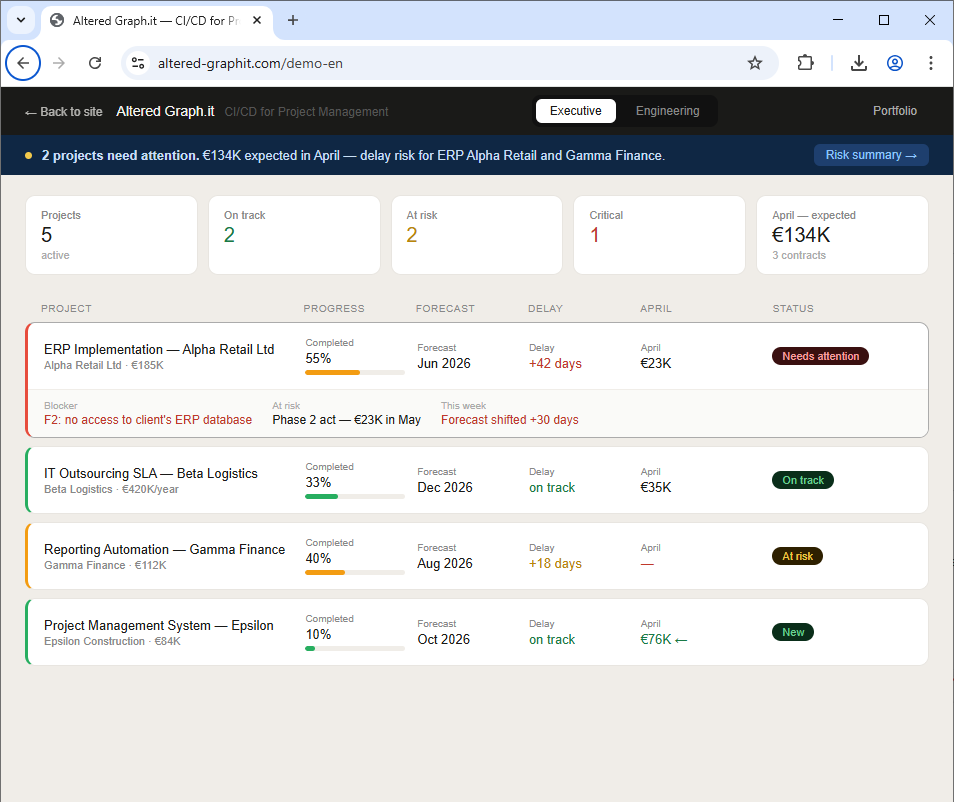Click the +18 days delay value

(555, 563)
